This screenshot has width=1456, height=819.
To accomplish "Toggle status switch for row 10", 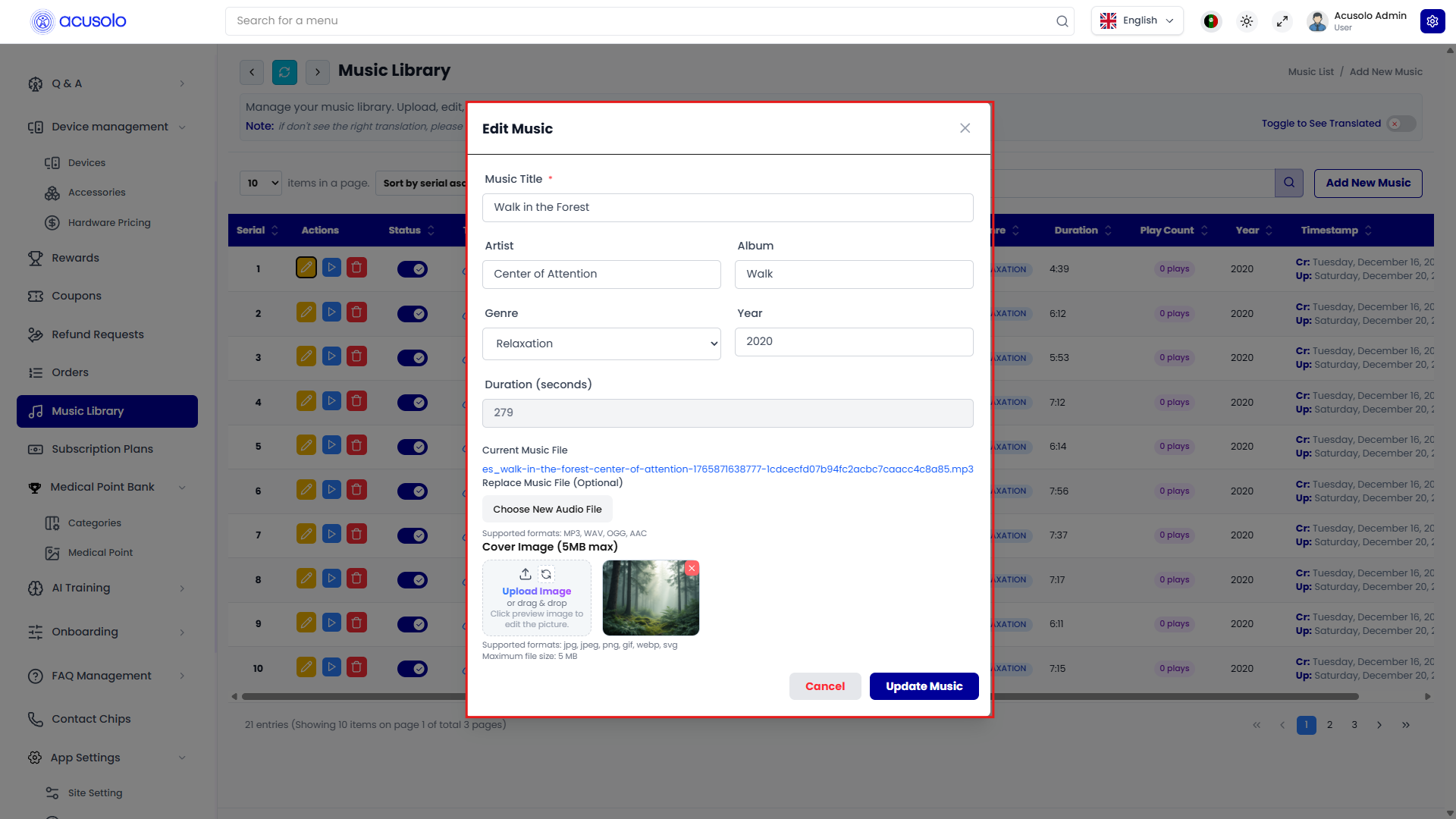I will 413,668.
